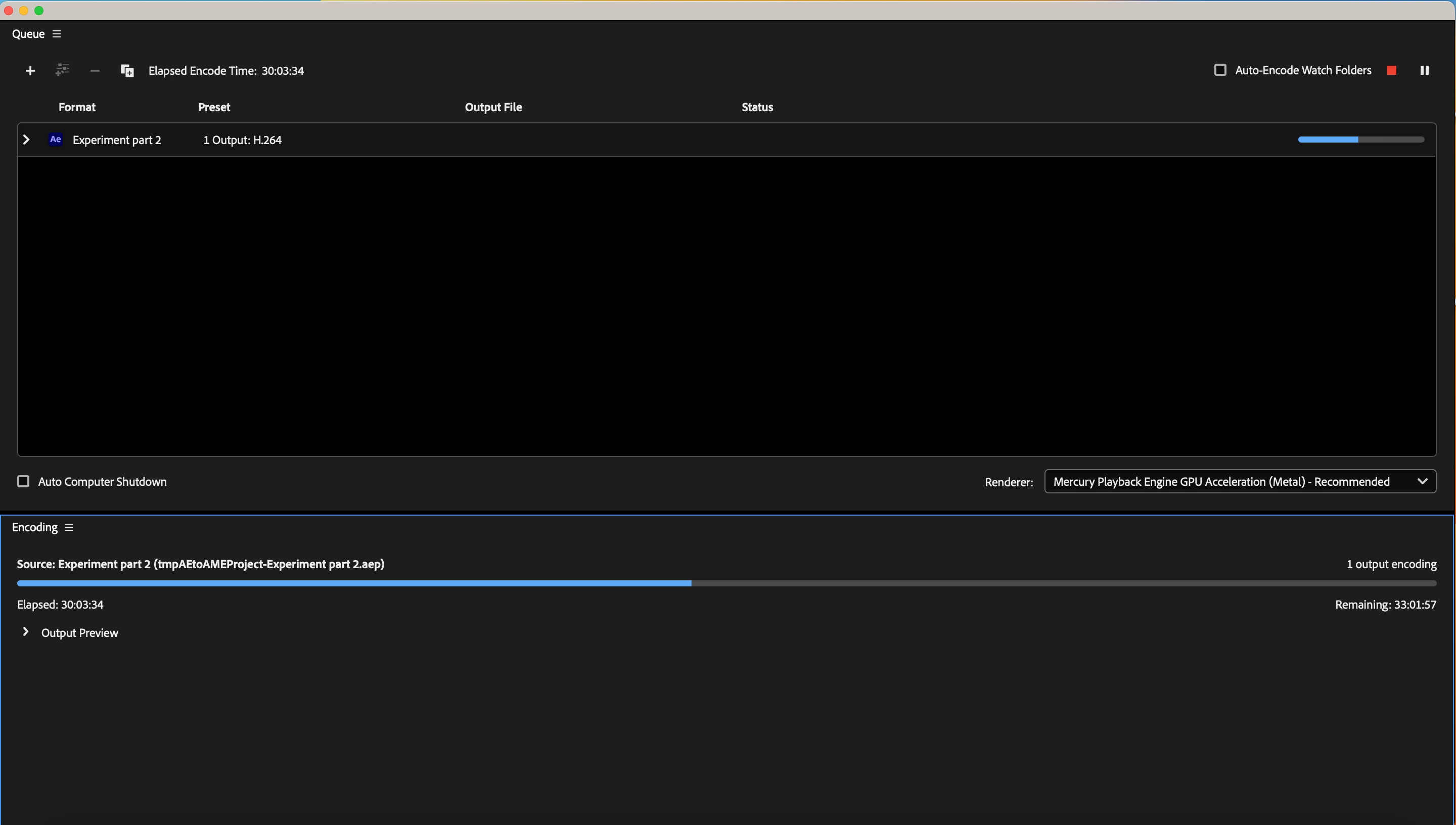Enable Auto Computer Shutdown checkbox

[x=23, y=482]
